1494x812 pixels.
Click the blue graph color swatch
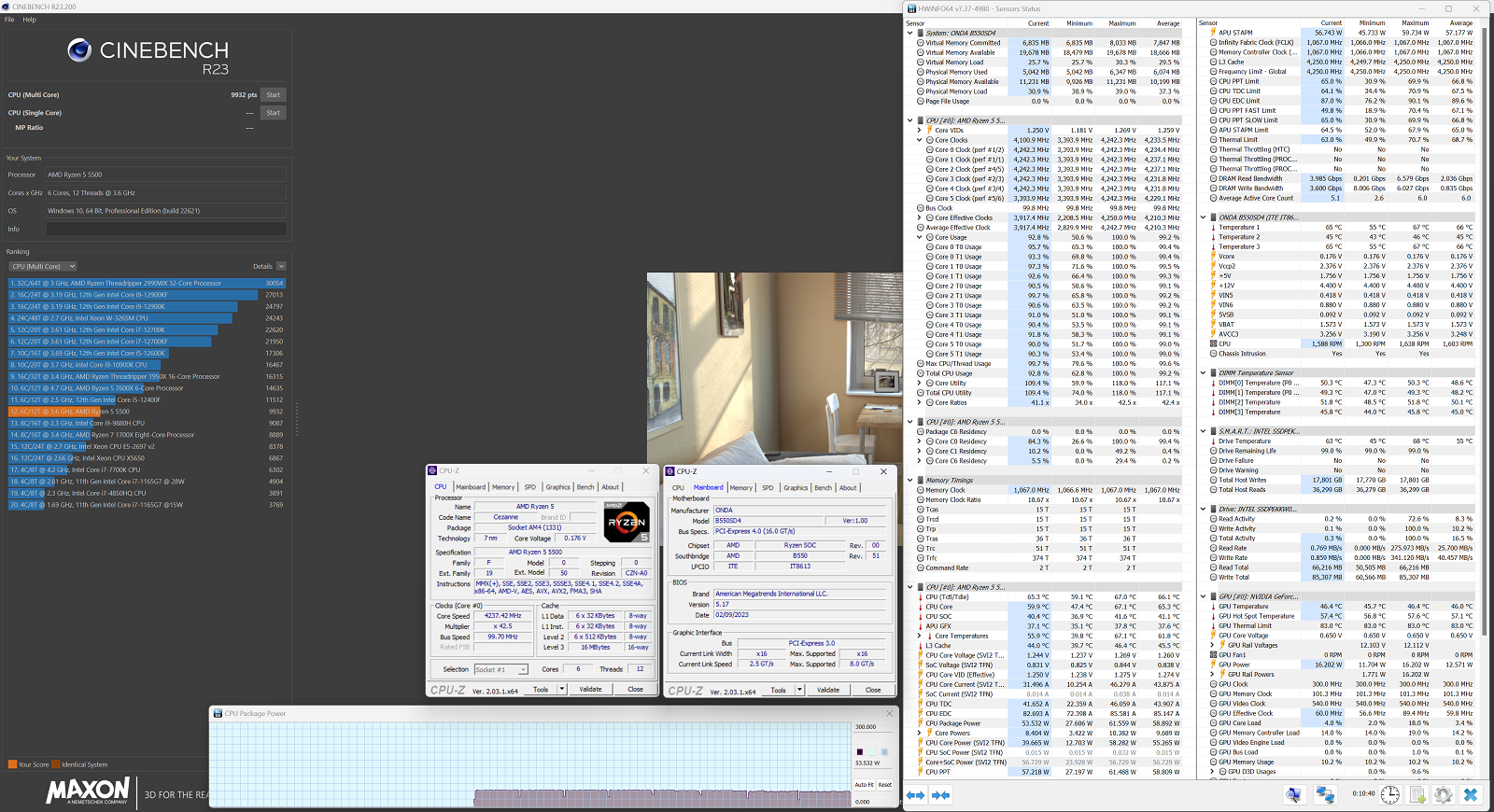[x=885, y=752]
